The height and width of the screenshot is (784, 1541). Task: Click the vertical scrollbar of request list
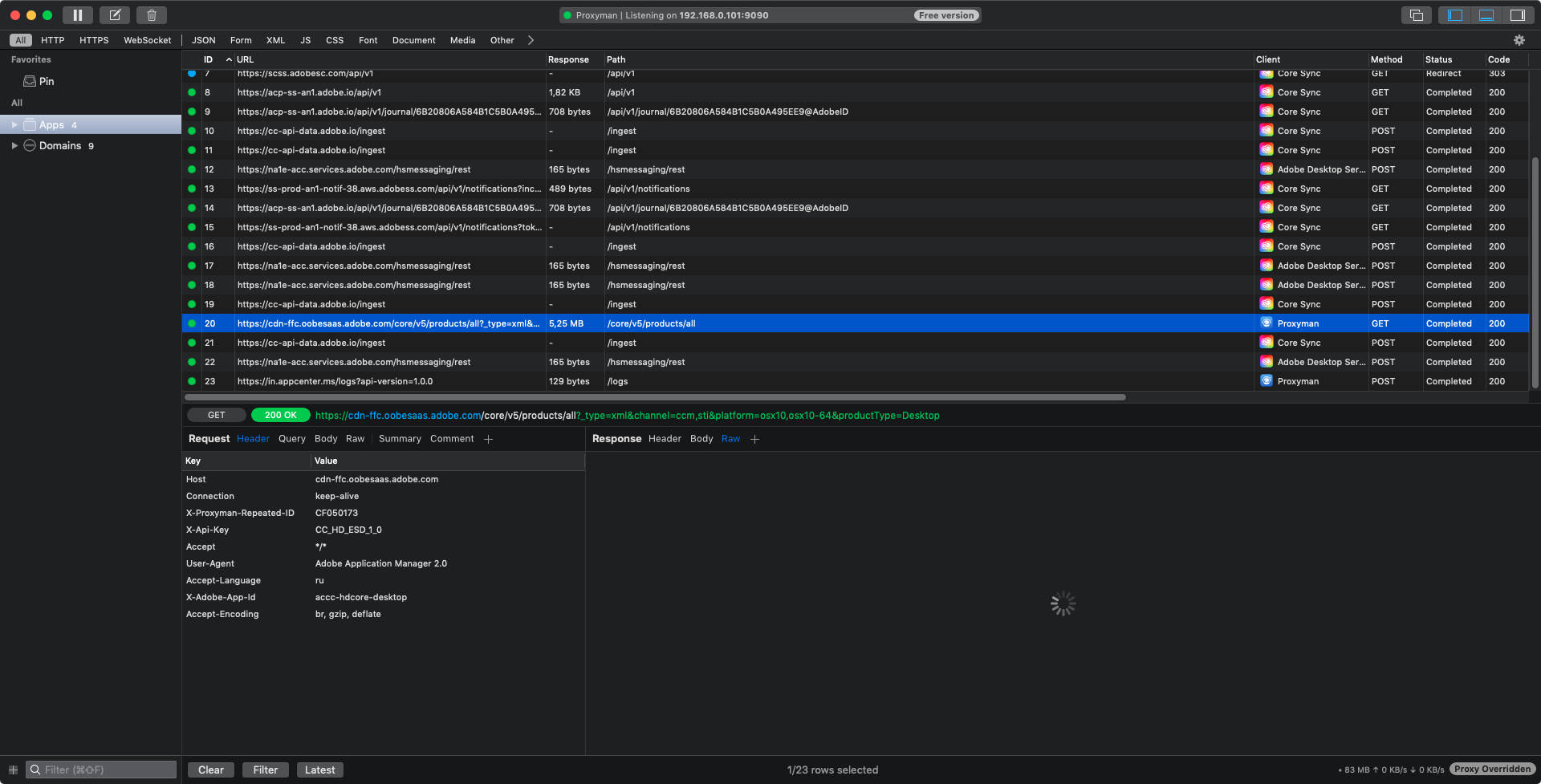[x=1535, y=273]
